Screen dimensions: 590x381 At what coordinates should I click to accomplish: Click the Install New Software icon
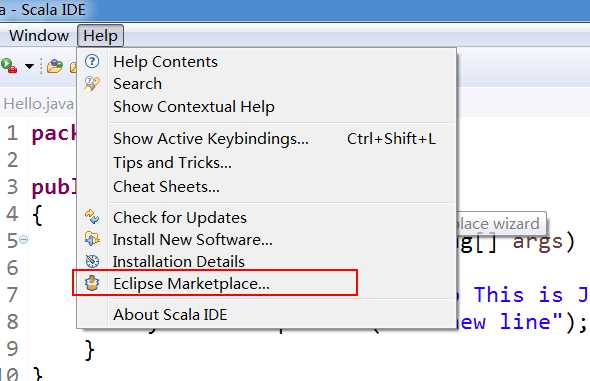(x=92, y=239)
